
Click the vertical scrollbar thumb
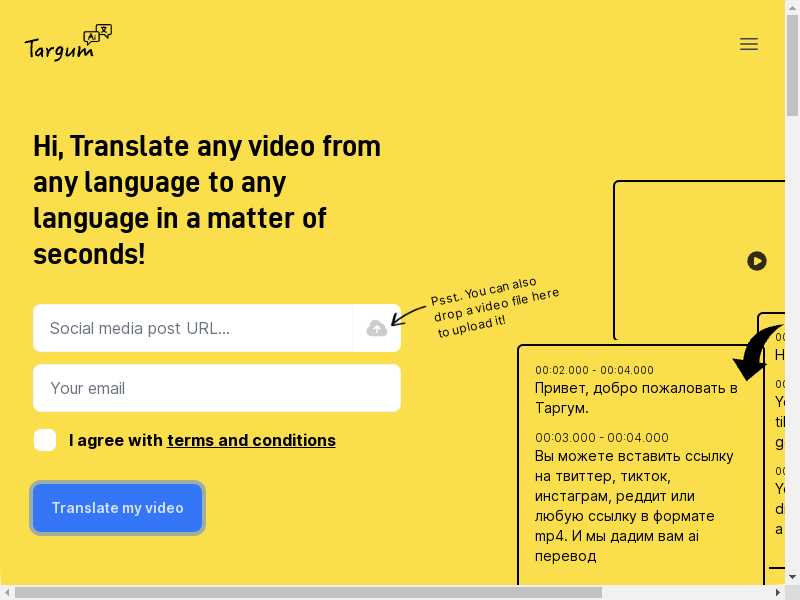coord(792,65)
